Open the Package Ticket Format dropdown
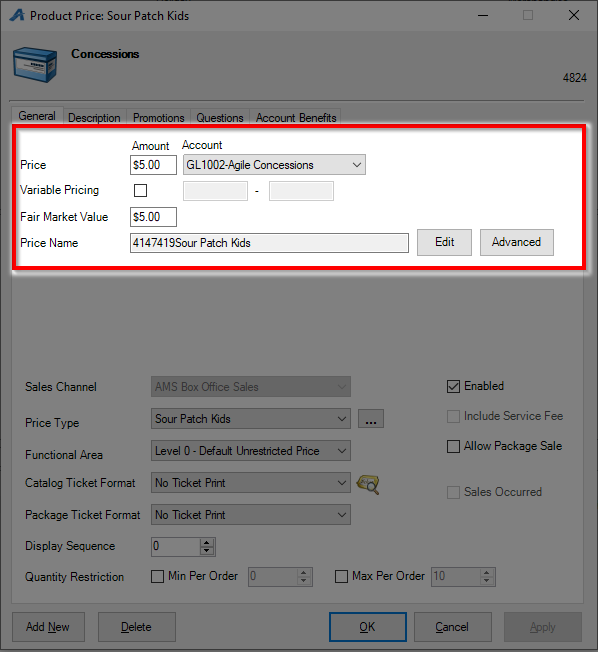The width and height of the screenshot is (598, 652). (x=251, y=515)
